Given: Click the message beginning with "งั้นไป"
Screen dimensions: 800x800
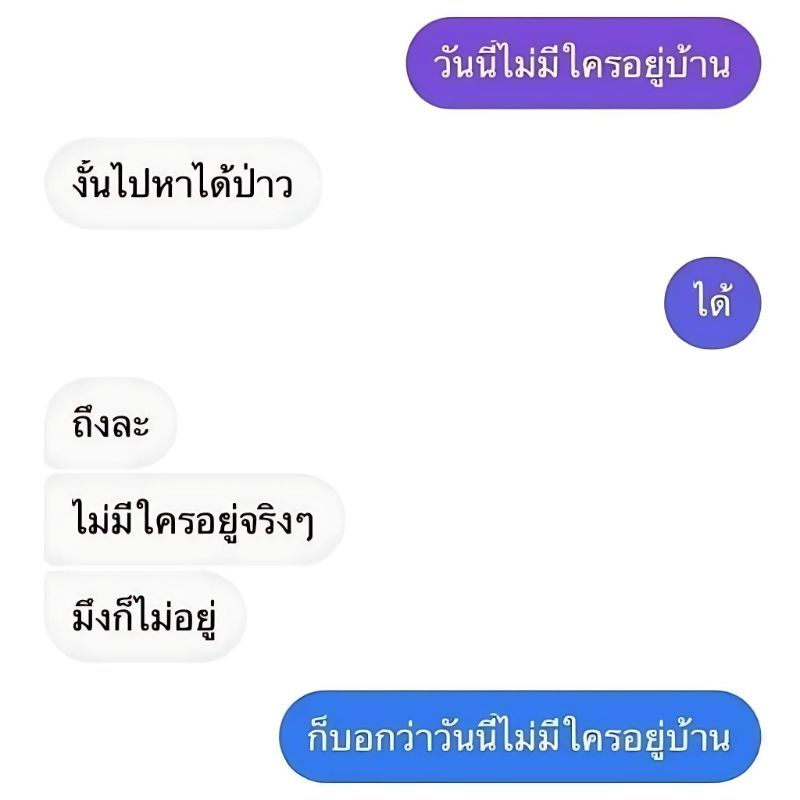Looking at the screenshot, I should pyautogui.click(x=183, y=183).
